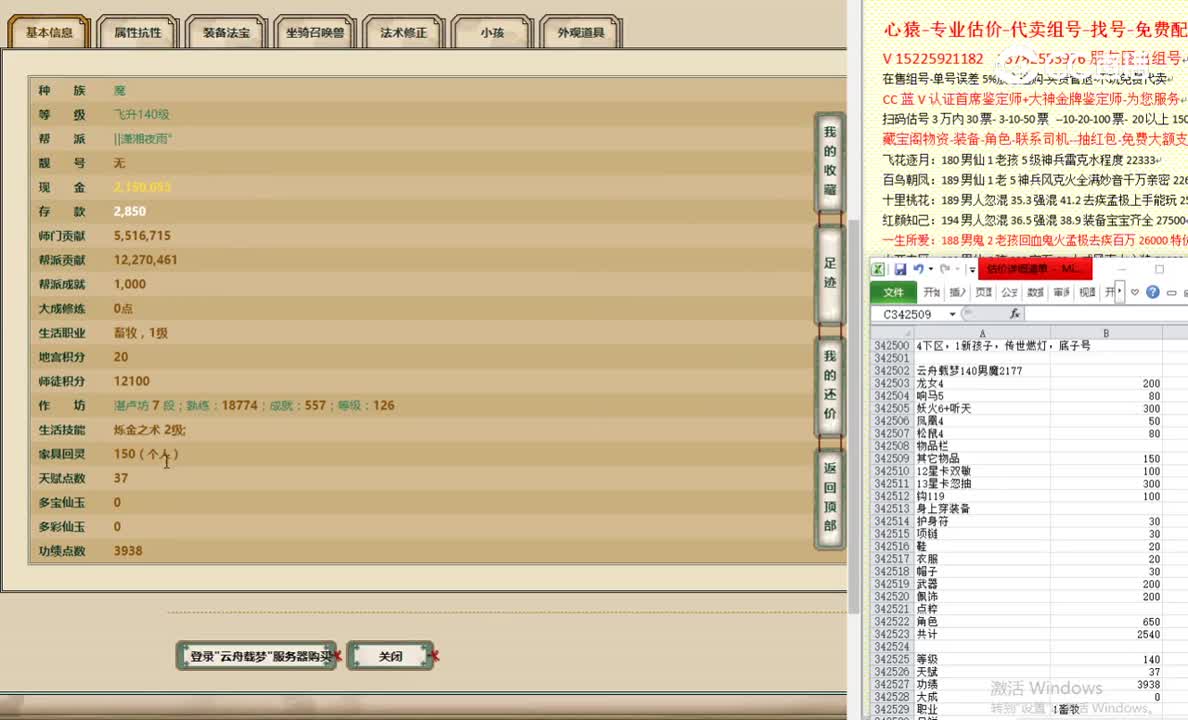Click the Insert Function fx icon
1188x720 pixels.
1015,313
